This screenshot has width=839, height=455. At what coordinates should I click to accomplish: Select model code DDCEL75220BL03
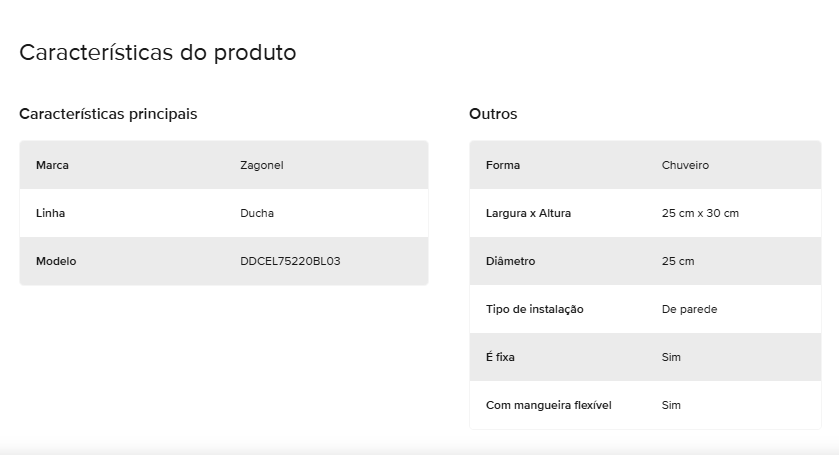(290, 261)
